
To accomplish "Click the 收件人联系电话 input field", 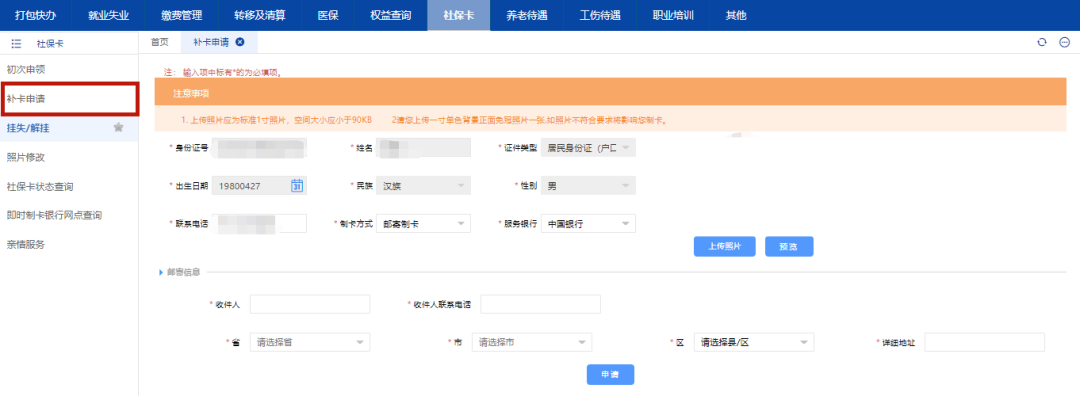I will tap(541, 304).
